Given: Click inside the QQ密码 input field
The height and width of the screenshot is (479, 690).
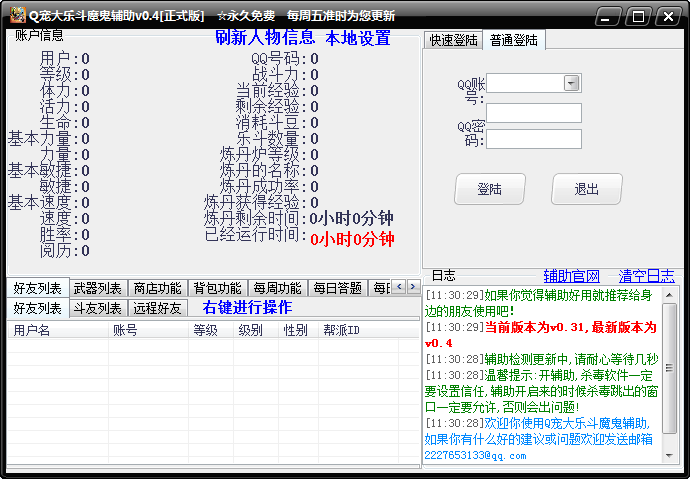Looking at the screenshot, I should point(534,138).
